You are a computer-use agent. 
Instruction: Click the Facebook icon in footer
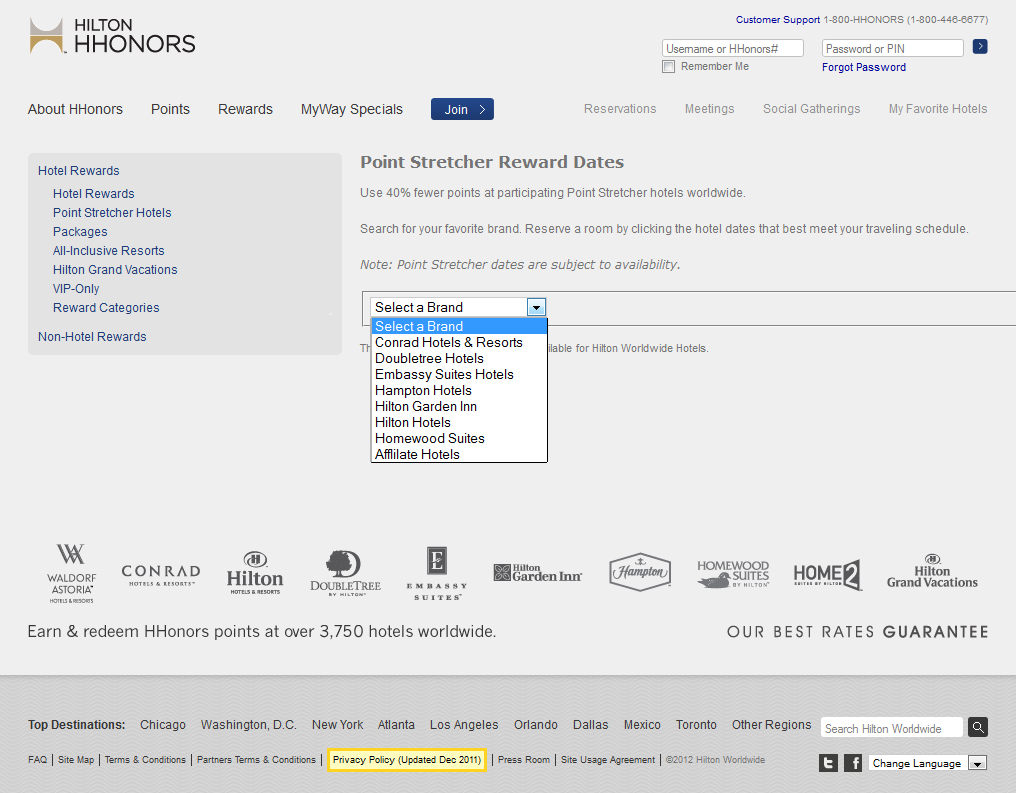(x=853, y=763)
